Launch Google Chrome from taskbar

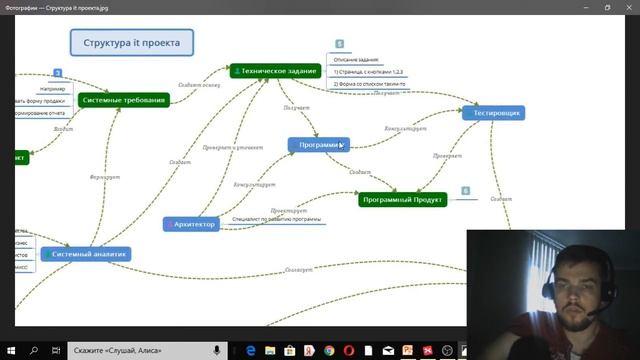click(329, 351)
